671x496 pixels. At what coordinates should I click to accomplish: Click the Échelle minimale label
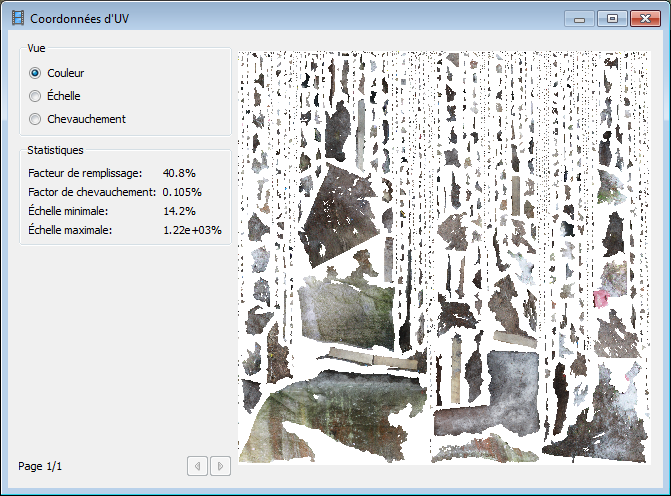(x=68, y=211)
